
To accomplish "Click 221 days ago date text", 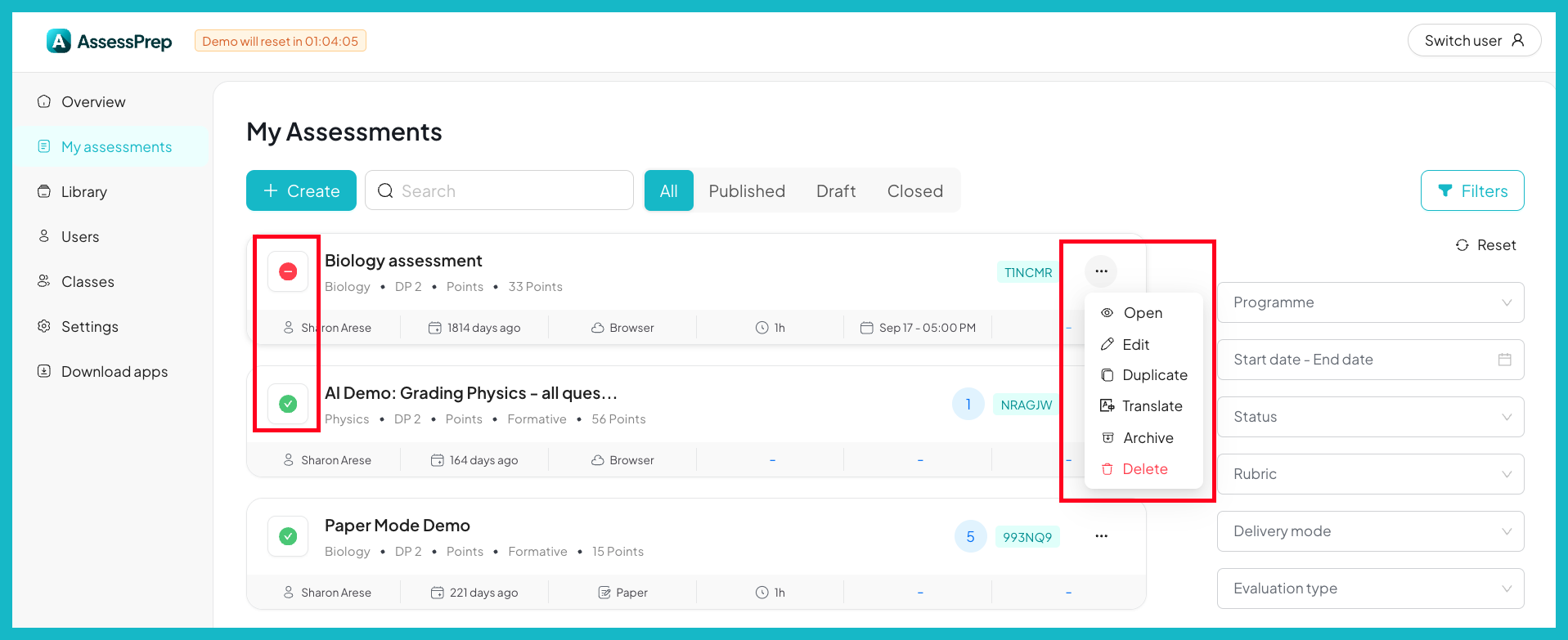I will click(x=483, y=593).
